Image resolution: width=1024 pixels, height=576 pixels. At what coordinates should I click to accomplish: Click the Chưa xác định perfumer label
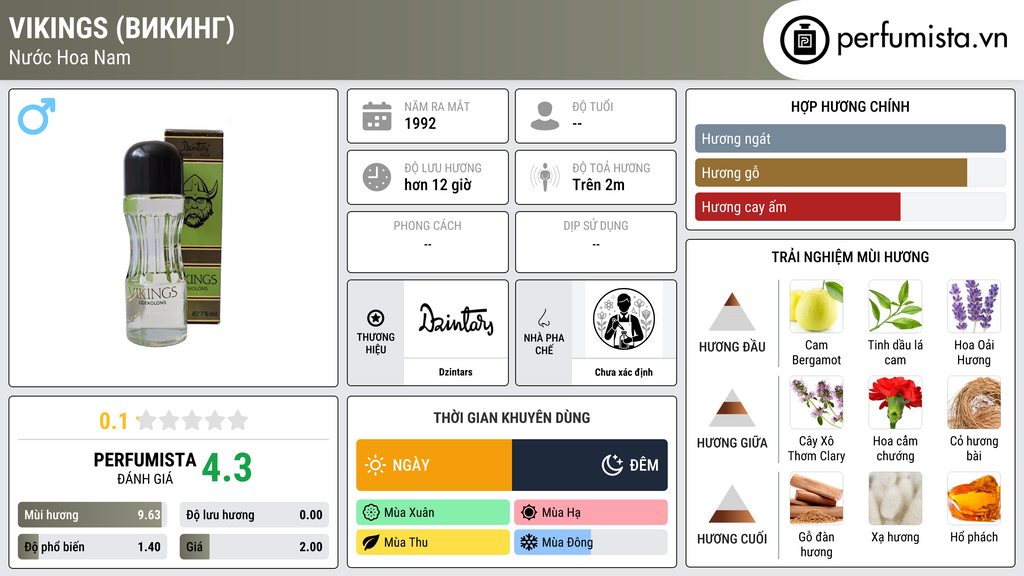click(x=624, y=372)
